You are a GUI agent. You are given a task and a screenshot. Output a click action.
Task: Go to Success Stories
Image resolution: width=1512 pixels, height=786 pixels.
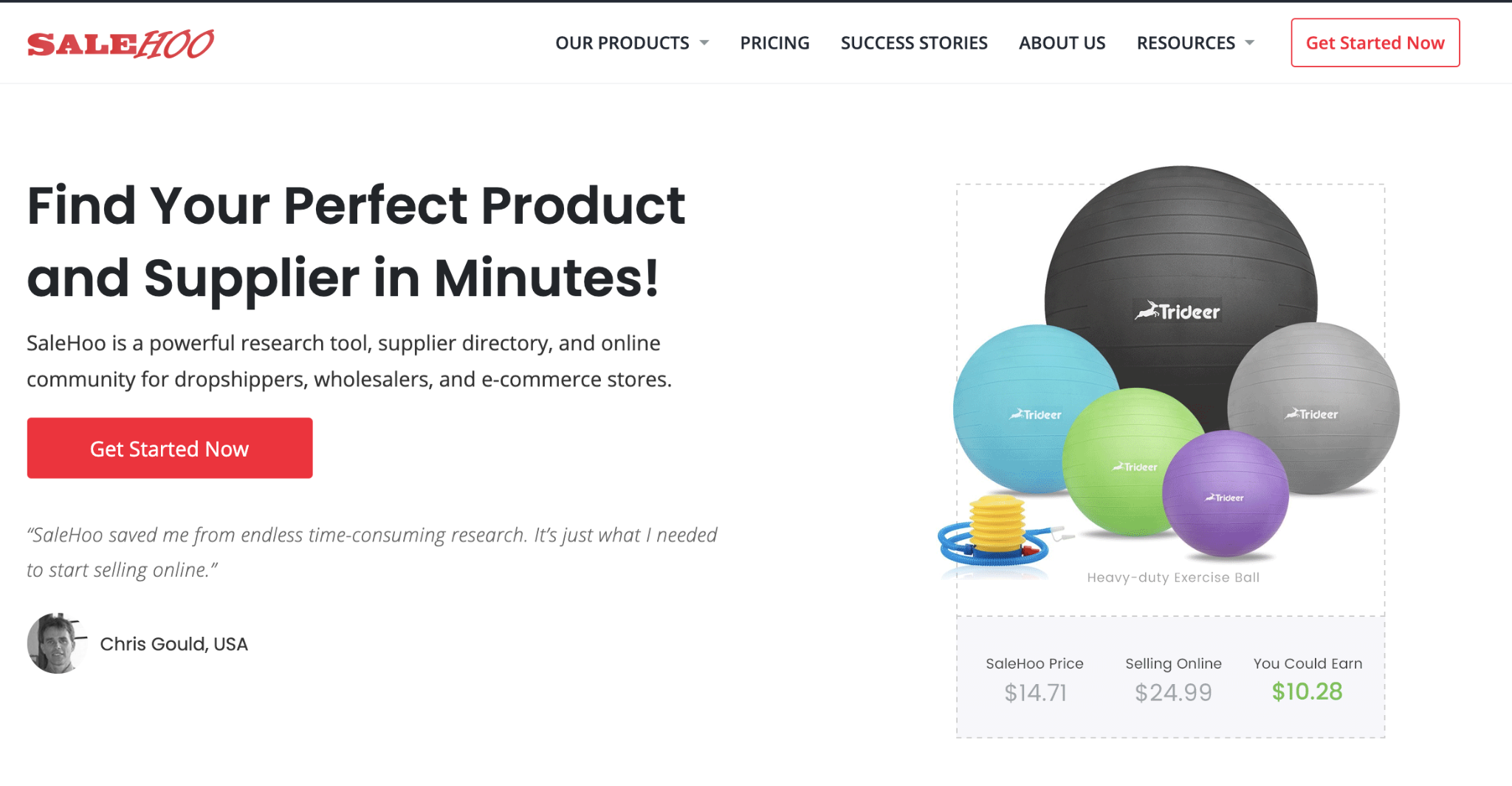click(x=913, y=43)
